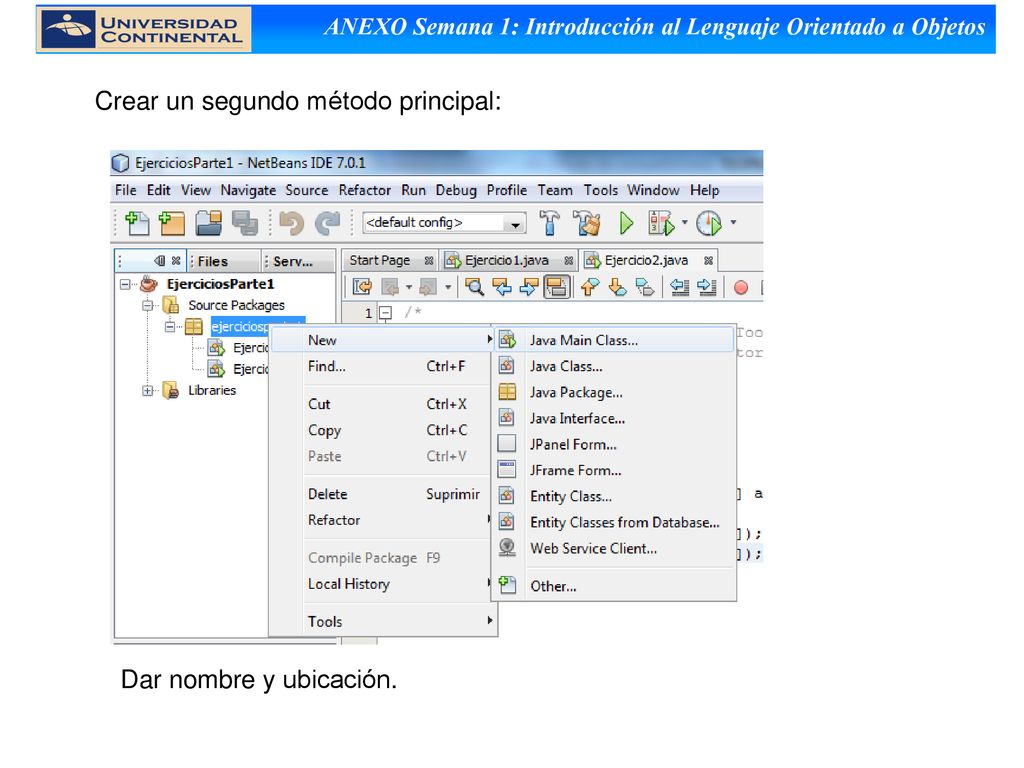This screenshot has width=1024, height=768.
Task: Open the File menu
Action: coord(125,190)
